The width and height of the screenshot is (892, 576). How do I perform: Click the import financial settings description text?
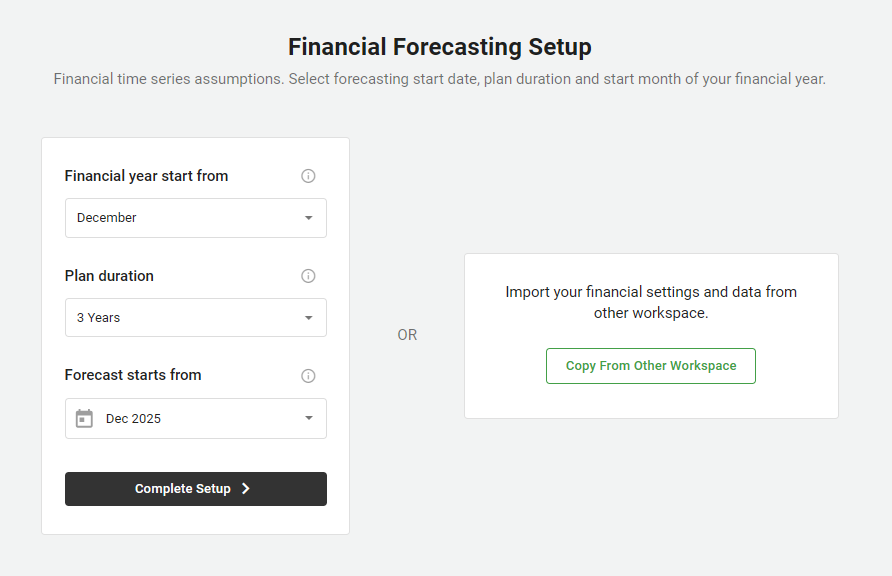651,302
